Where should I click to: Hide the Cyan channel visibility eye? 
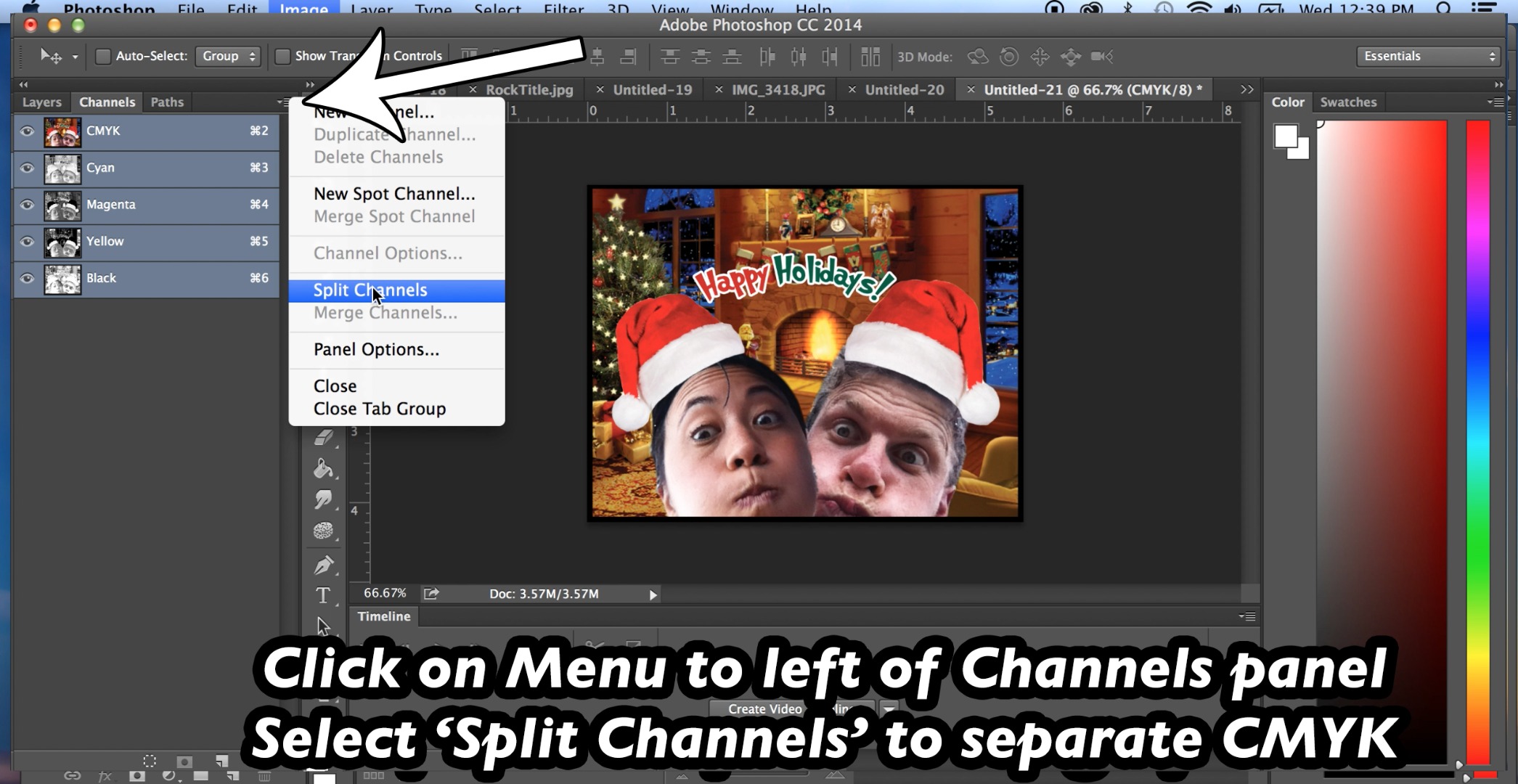(x=27, y=168)
